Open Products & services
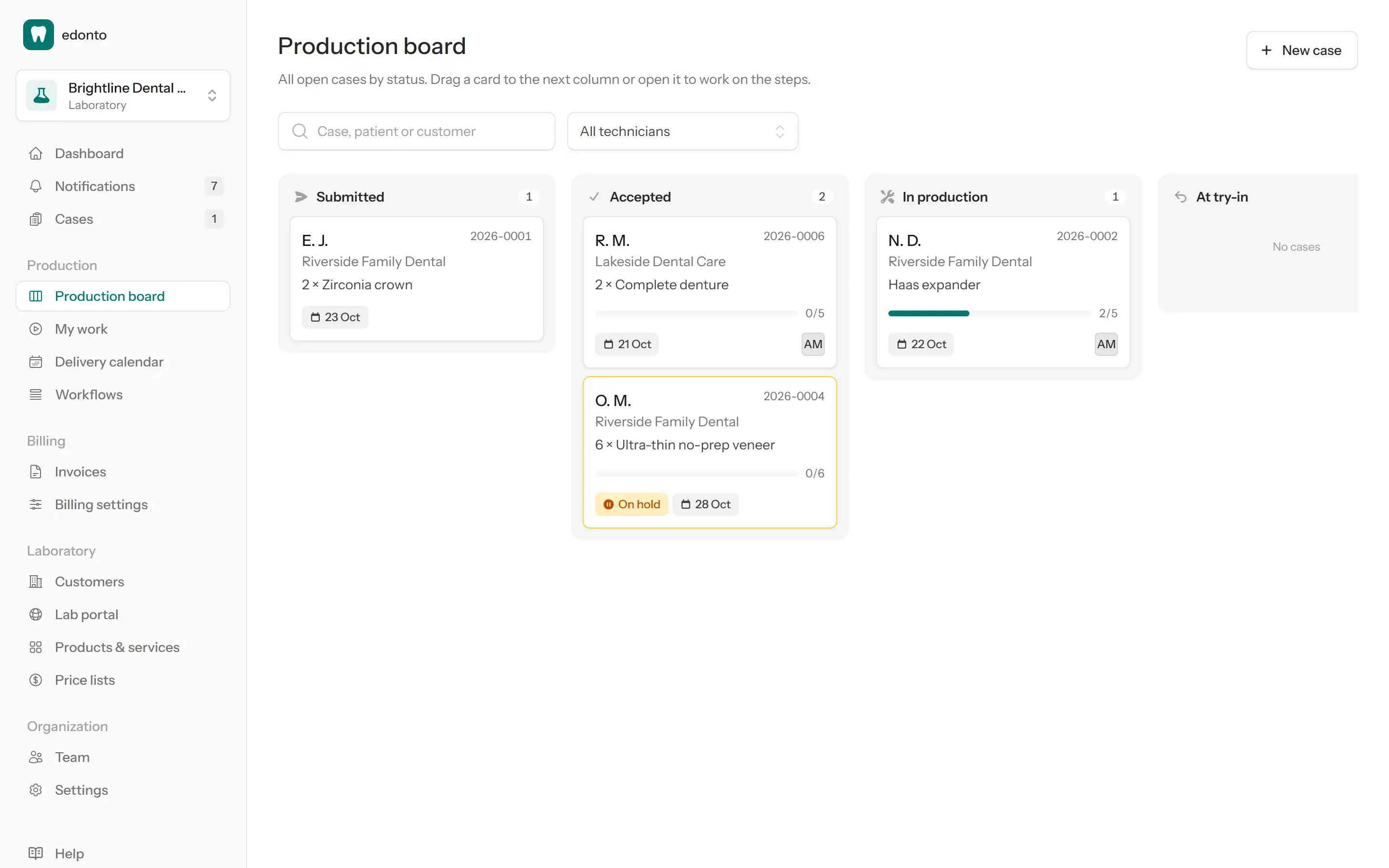This screenshot has width=1389, height=868. [123, 647]
